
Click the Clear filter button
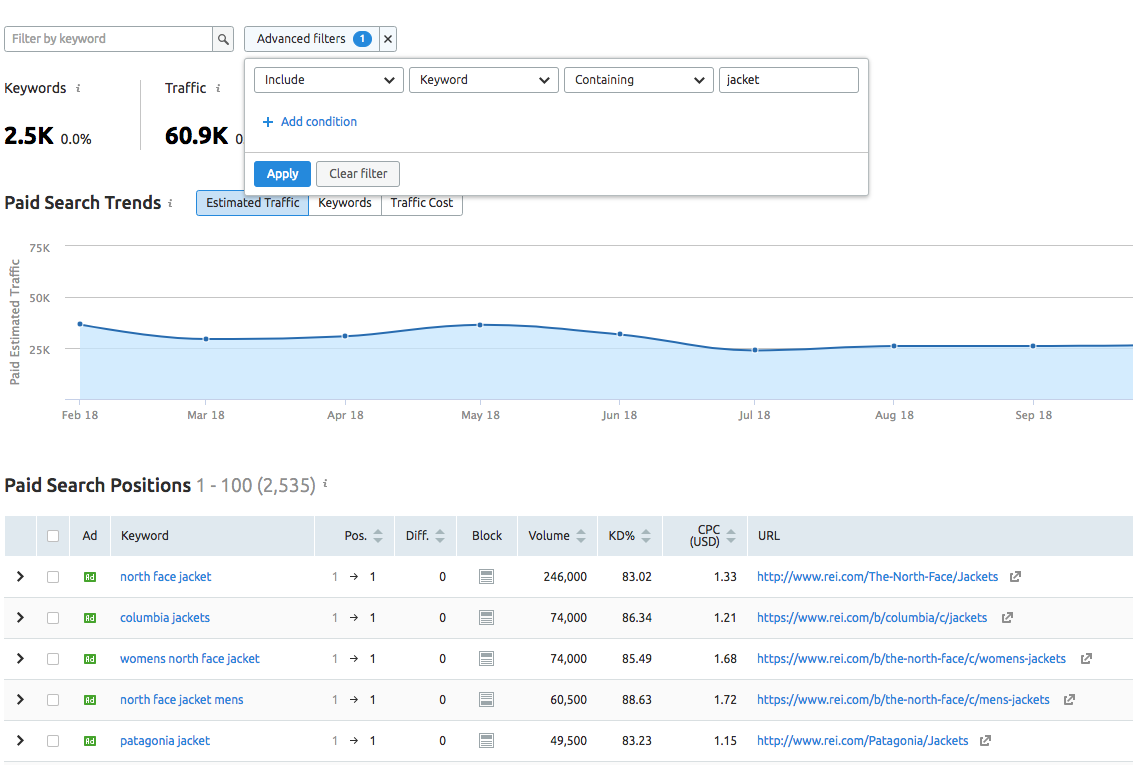click(x=358, y=174)
